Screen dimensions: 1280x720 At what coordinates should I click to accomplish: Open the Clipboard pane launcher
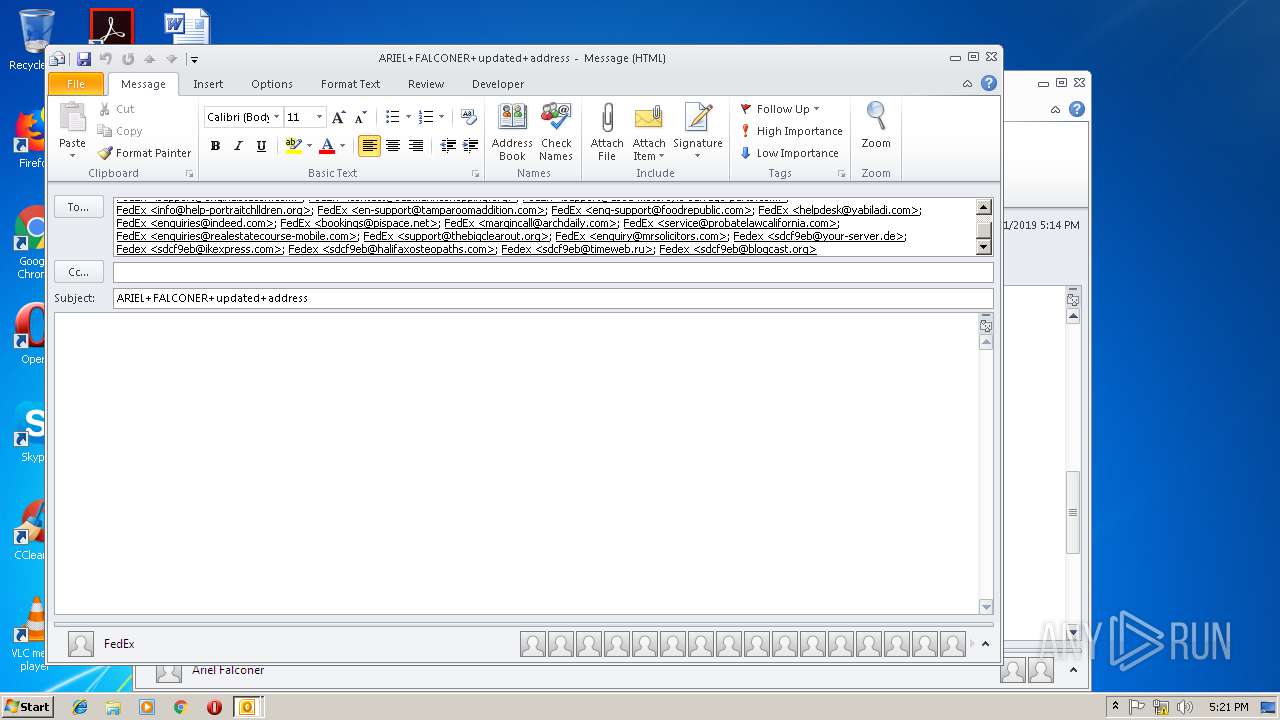pos(189,174)
